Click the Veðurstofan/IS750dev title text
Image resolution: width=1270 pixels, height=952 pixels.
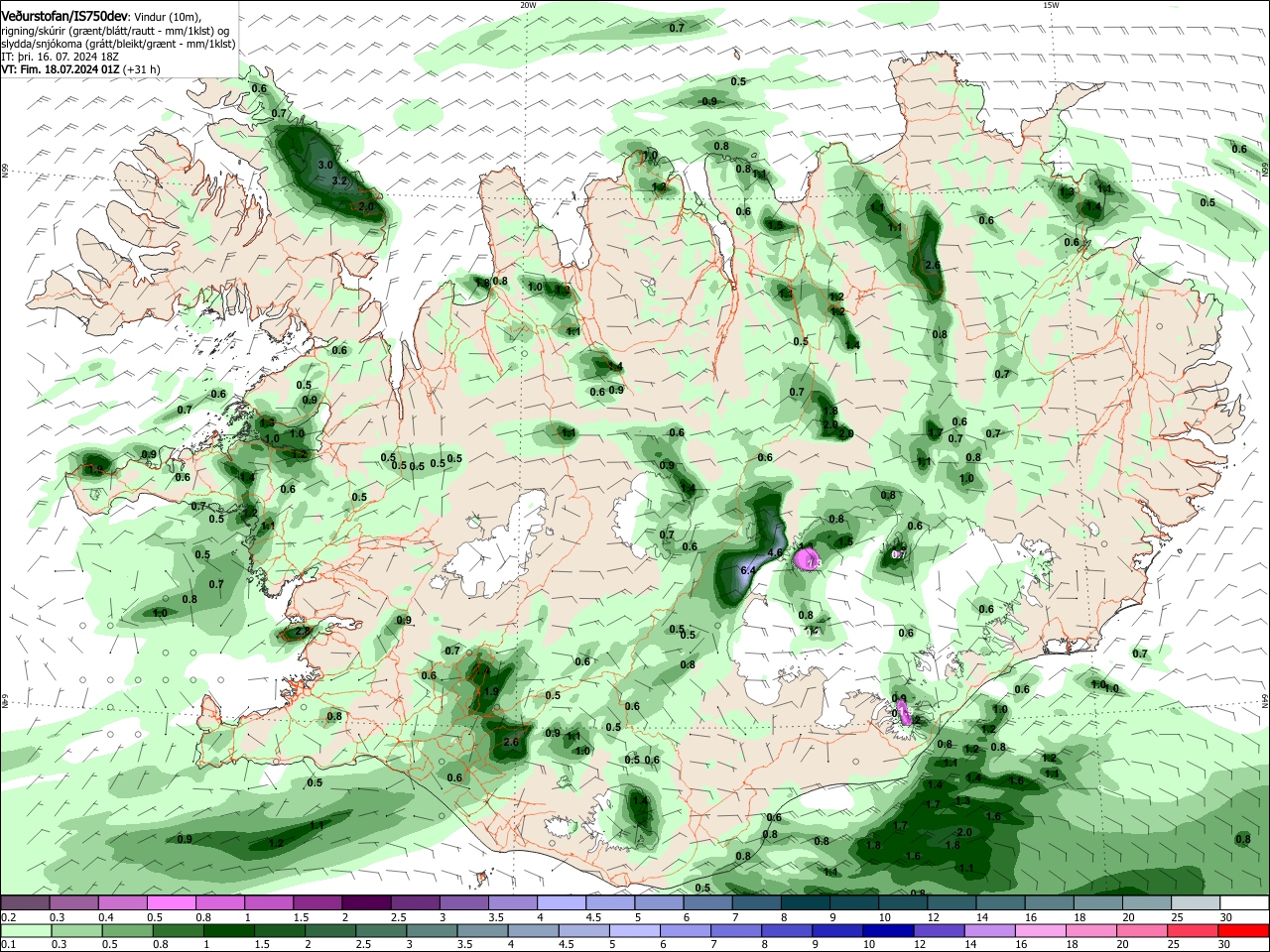[64, 17]
